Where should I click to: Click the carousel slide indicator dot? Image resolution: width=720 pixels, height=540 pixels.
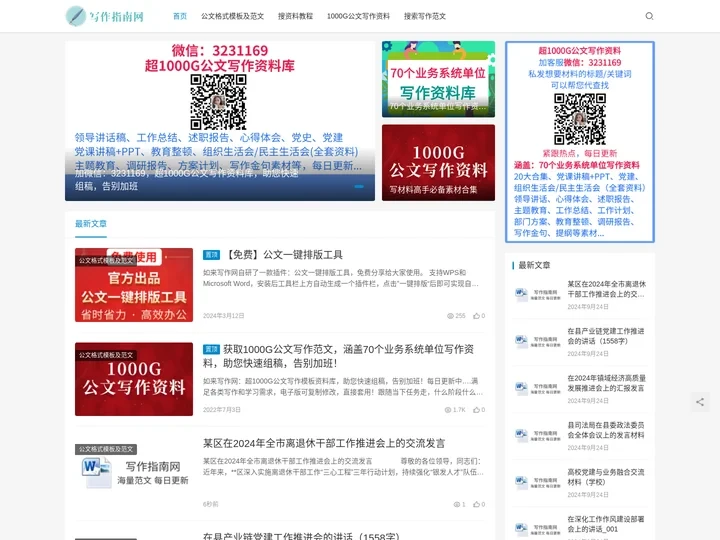(359, 186)
